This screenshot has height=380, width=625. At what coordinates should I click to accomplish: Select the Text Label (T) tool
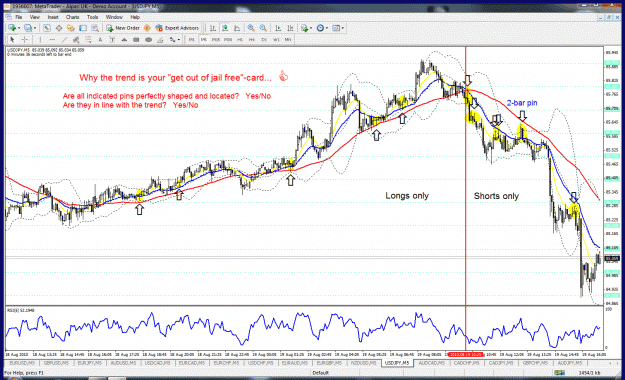pyautogui.click(x=112, y=39)
